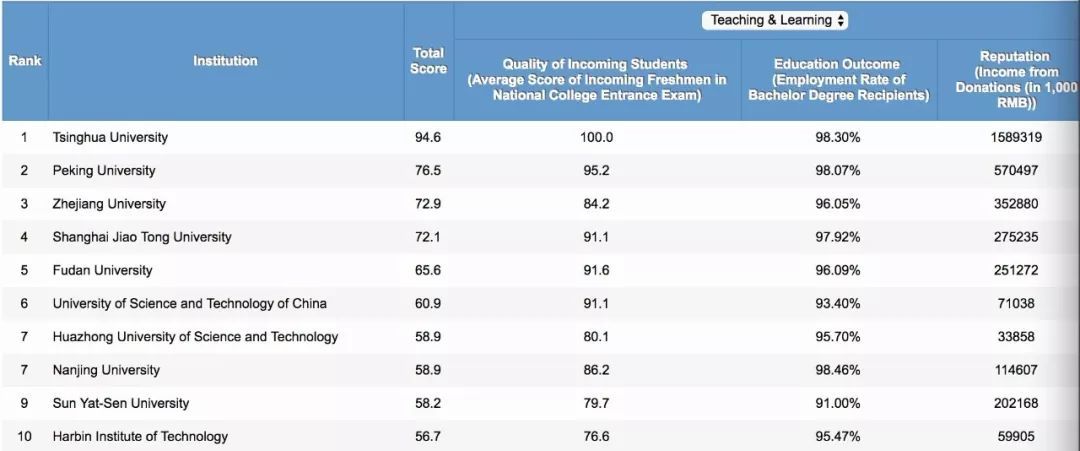Click the Fudan University name
The height and width of the screenshot is (451, 1080).
(102, 270)
